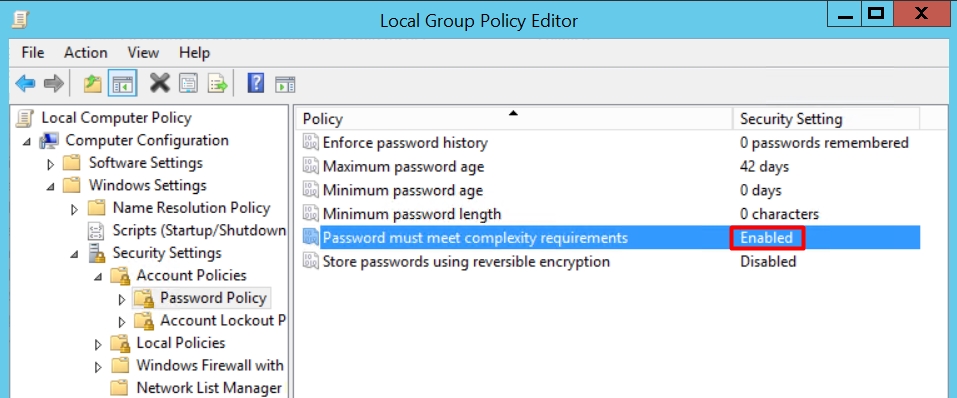Open the View menu
This screenshot has height=398, width=957.
tap(143, 53)
